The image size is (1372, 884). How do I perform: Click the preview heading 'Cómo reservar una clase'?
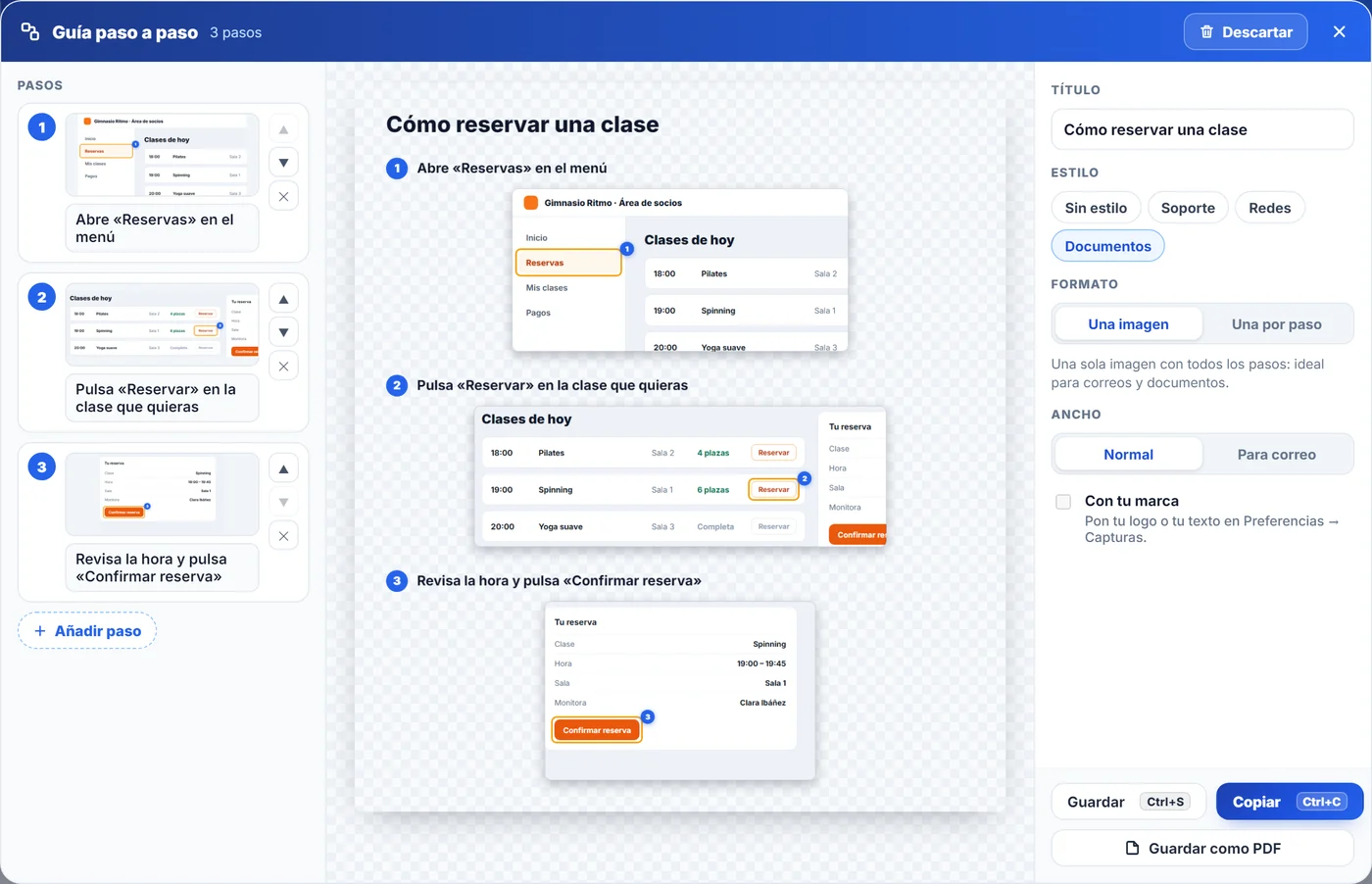522,124
